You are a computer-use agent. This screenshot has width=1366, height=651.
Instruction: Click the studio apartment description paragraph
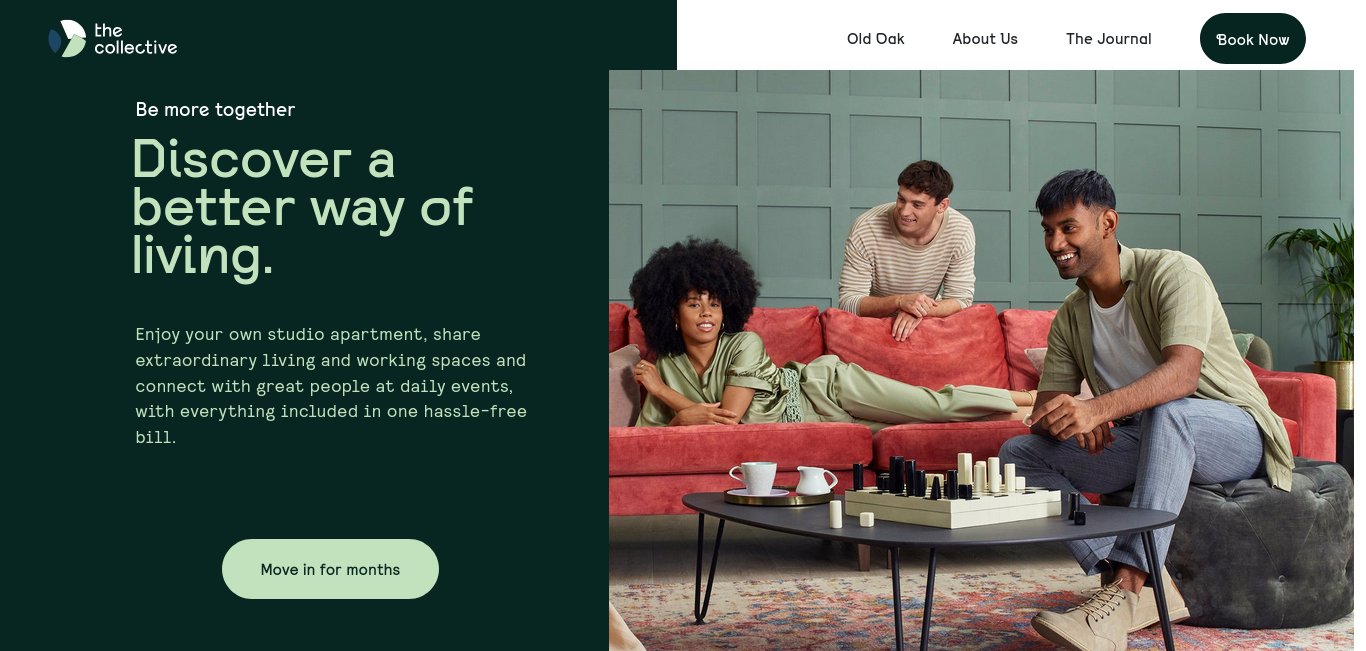click(x=331, y=385)
